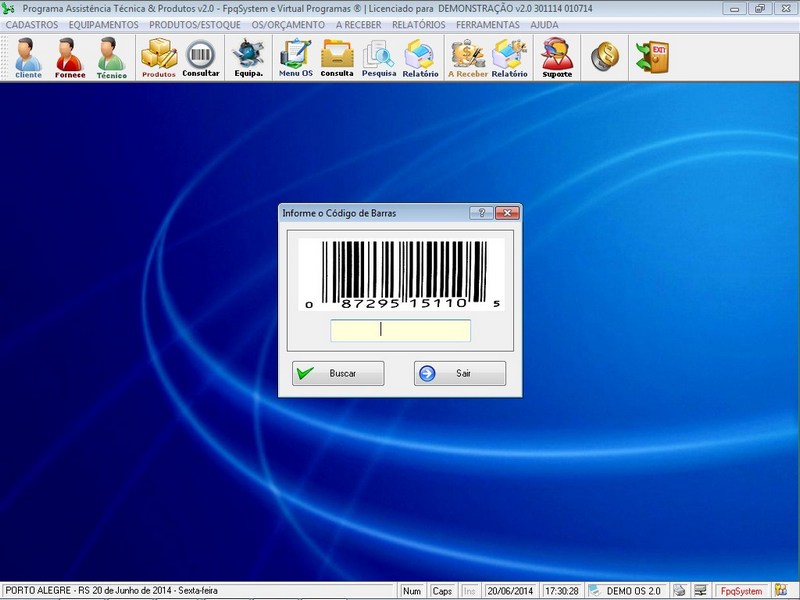The image size is (800, 600).
Task: Open the CADASTROS menu
Action: tap(32, 25)
